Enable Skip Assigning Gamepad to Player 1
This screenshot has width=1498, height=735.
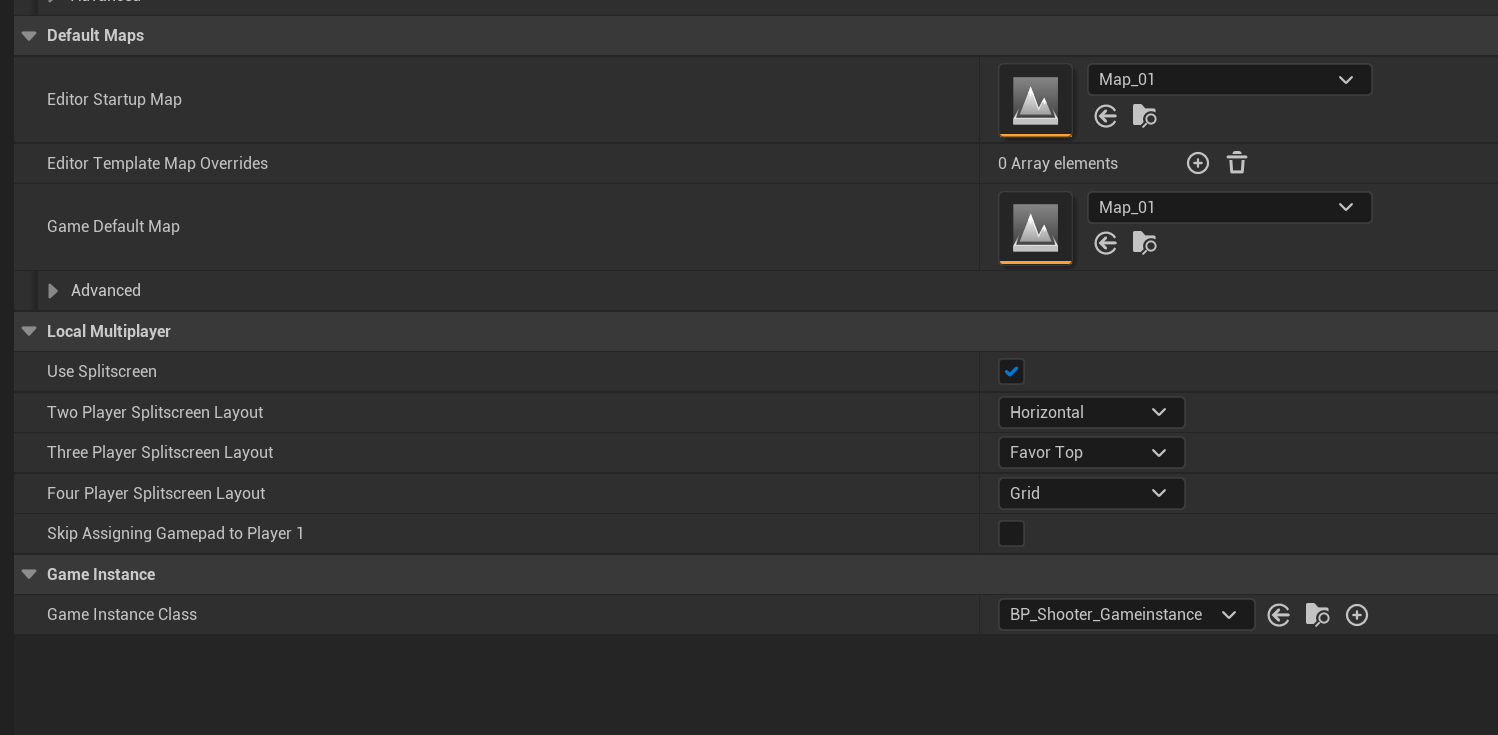pos(1011,534)
